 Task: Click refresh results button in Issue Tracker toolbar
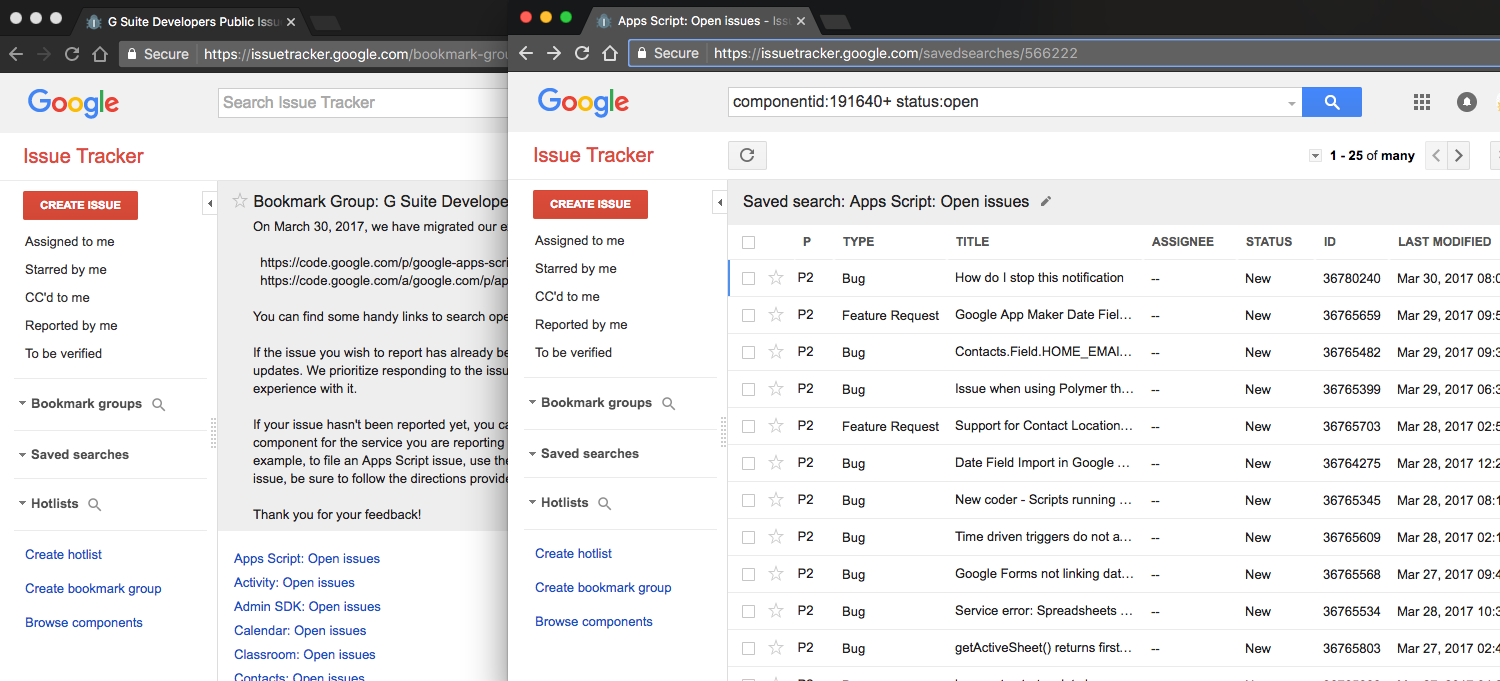(x=747, y=155)
